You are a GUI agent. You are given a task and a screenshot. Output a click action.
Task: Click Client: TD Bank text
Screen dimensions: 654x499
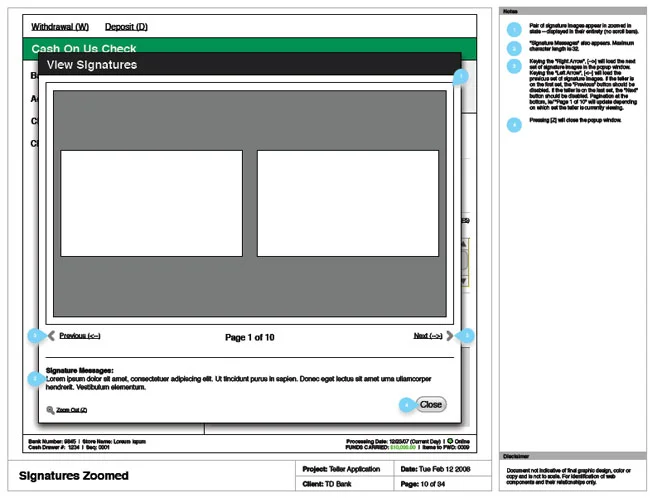click(327, 484)
